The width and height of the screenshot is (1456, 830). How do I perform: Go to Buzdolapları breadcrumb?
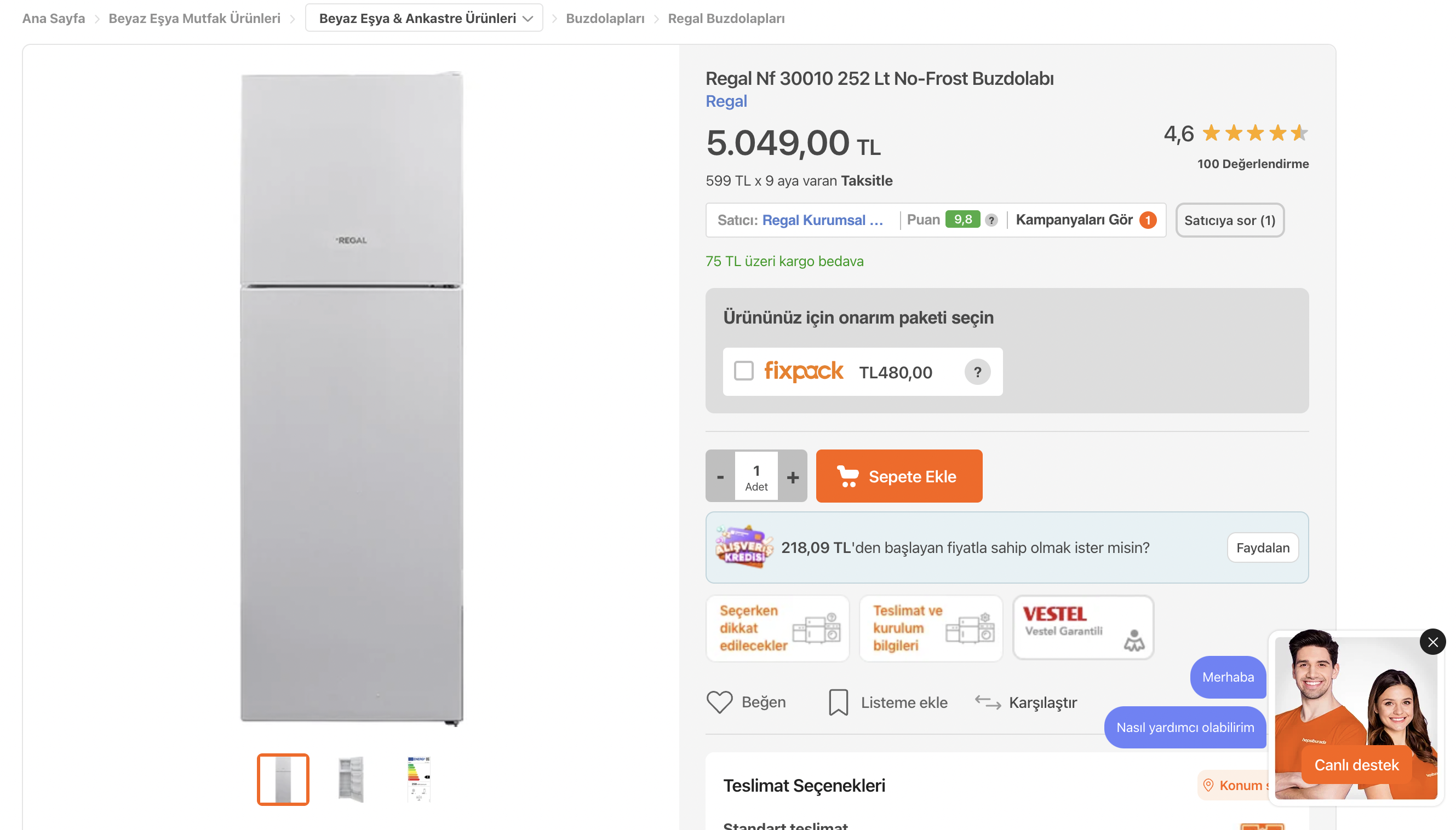point(605,18)
